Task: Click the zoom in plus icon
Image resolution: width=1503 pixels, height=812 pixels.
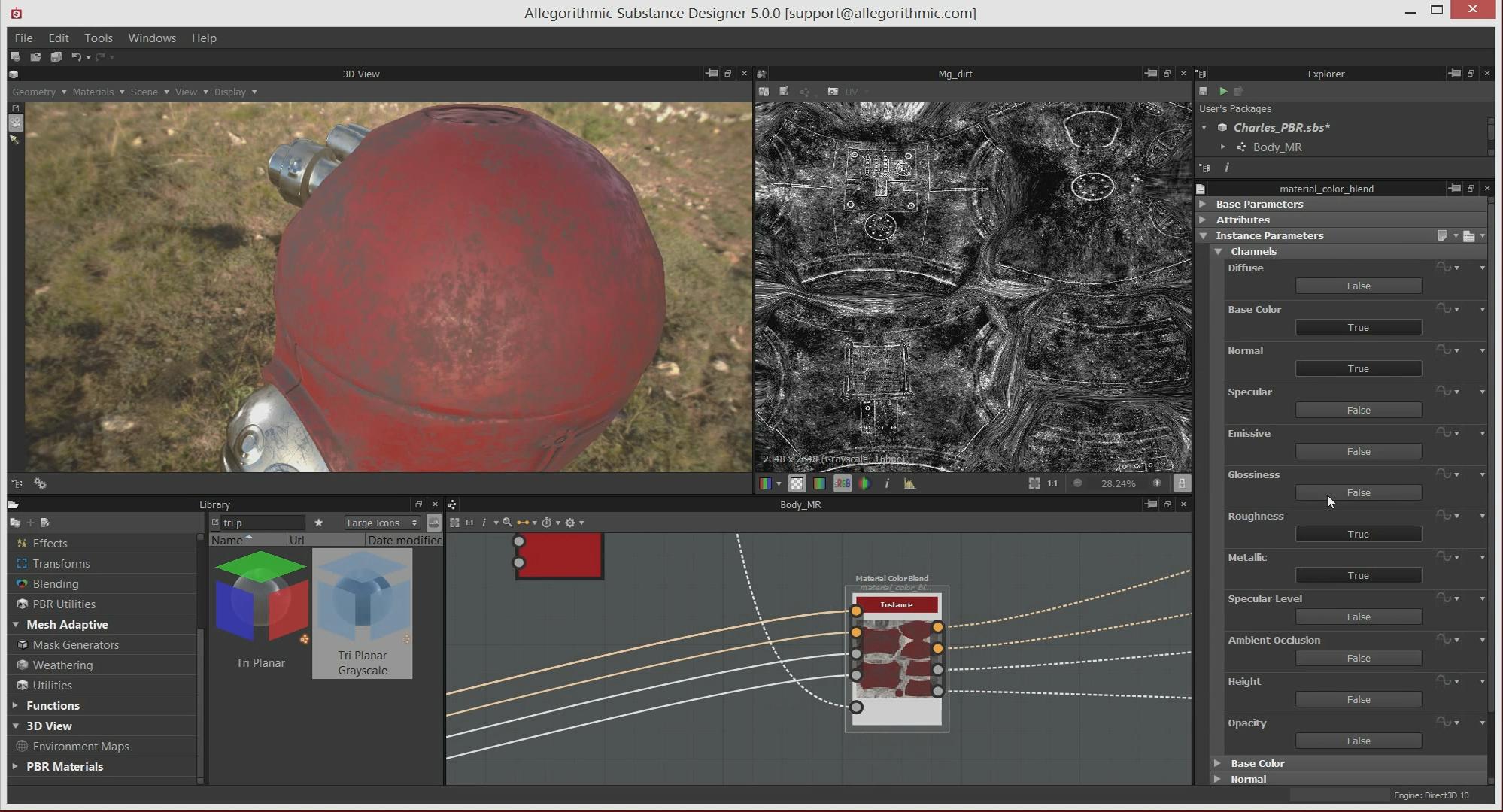Action: pyautogui.click(x=1156, y=483)
